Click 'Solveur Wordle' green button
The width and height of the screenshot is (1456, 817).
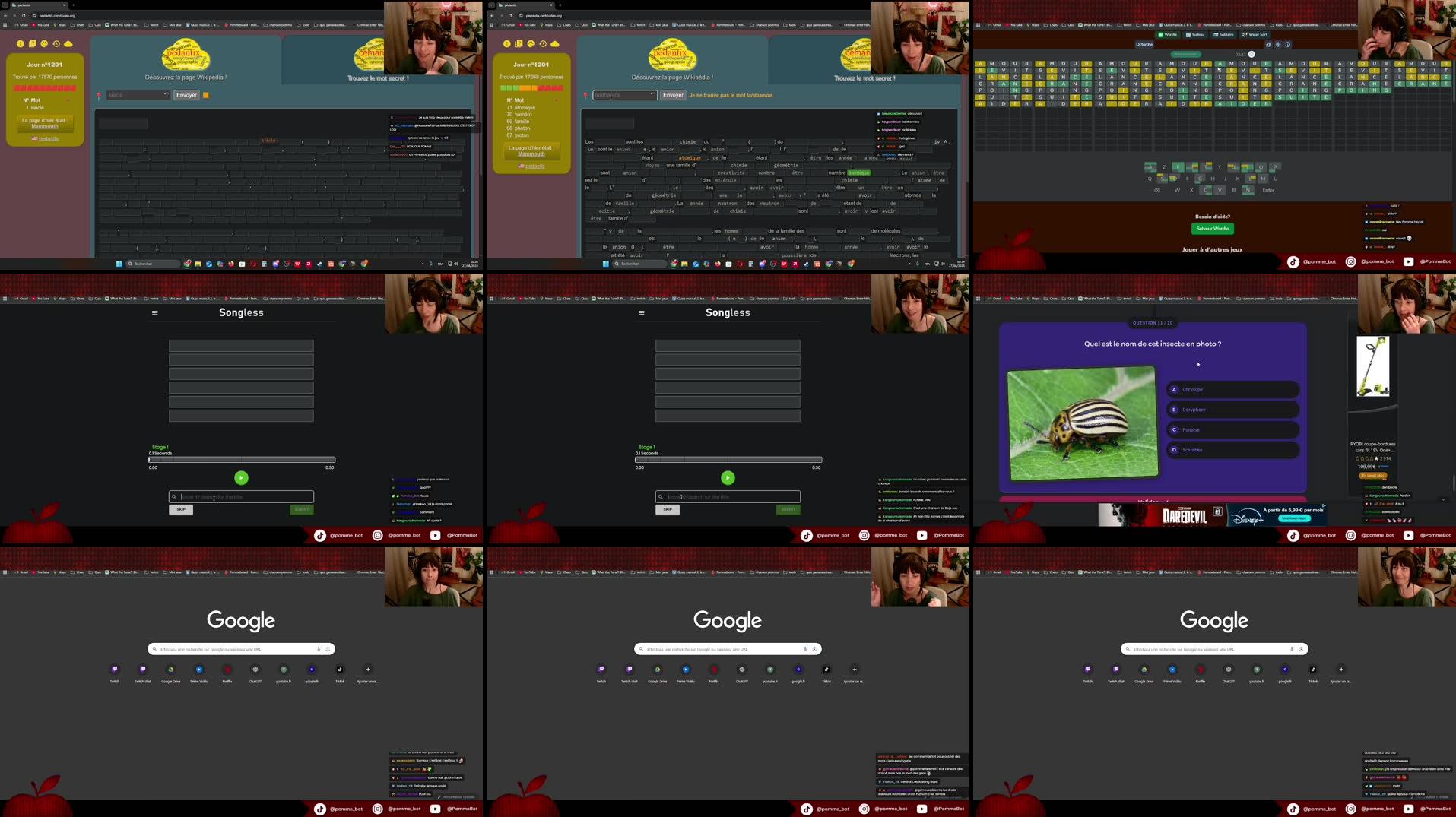(x=1213, y=229)
